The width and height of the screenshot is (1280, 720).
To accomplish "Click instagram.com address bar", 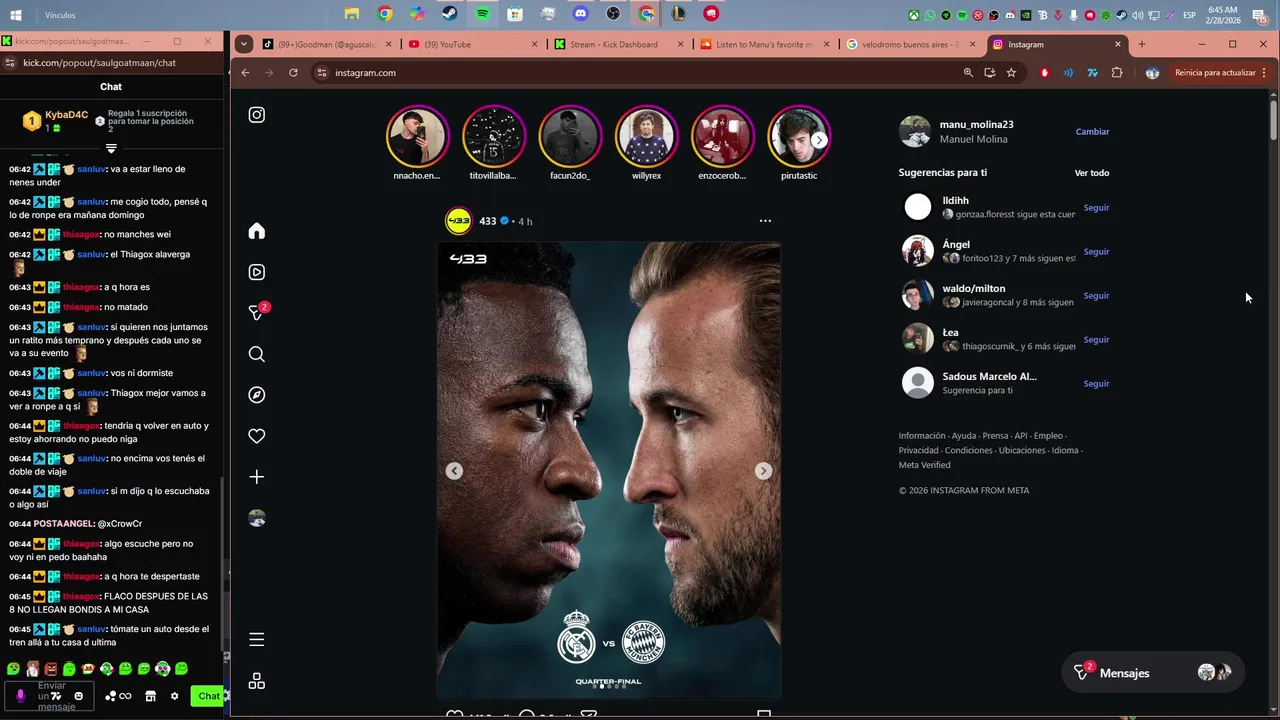I will [x=640, y=73].
